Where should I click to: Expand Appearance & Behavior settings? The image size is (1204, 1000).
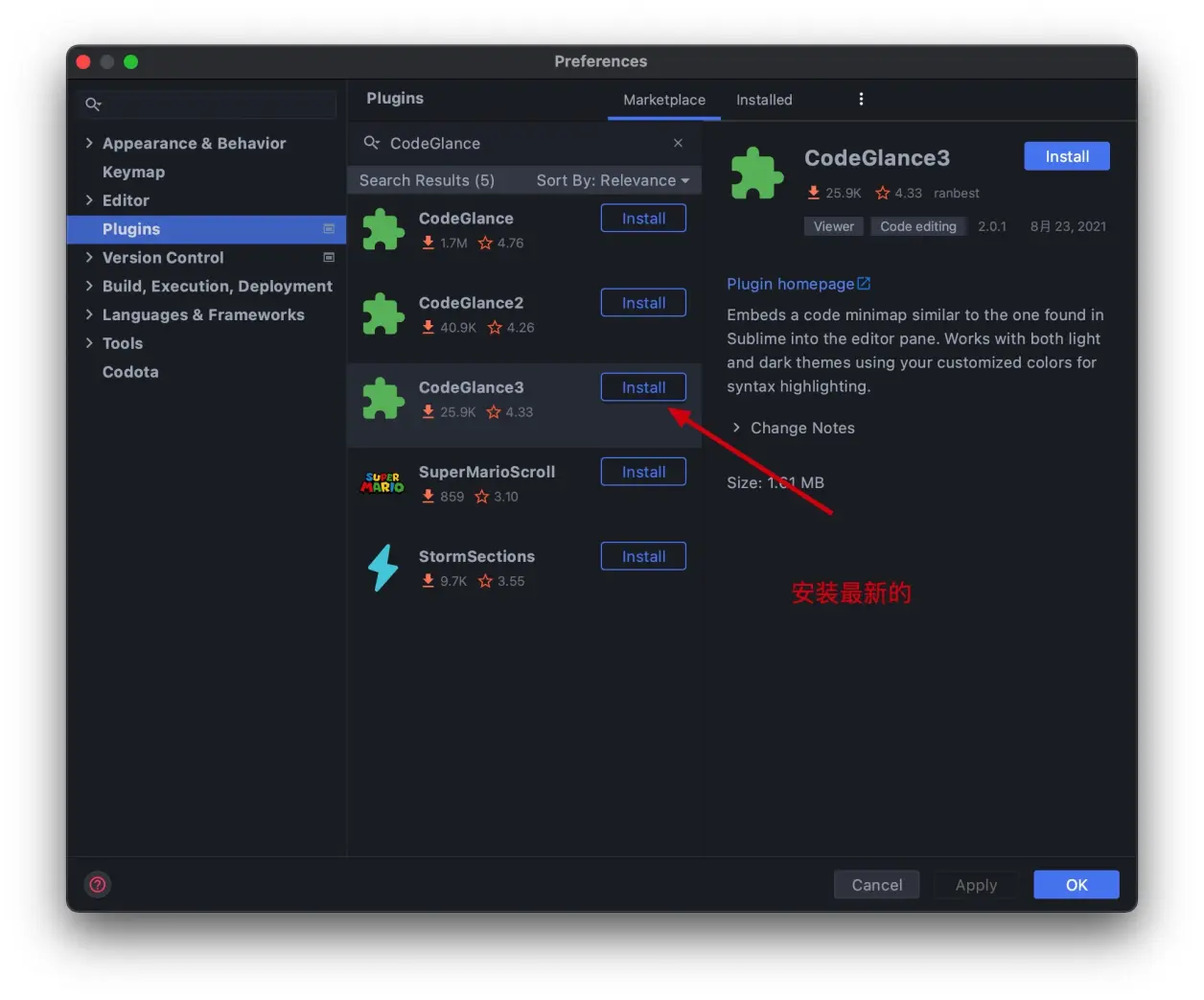tap(89, 143)
